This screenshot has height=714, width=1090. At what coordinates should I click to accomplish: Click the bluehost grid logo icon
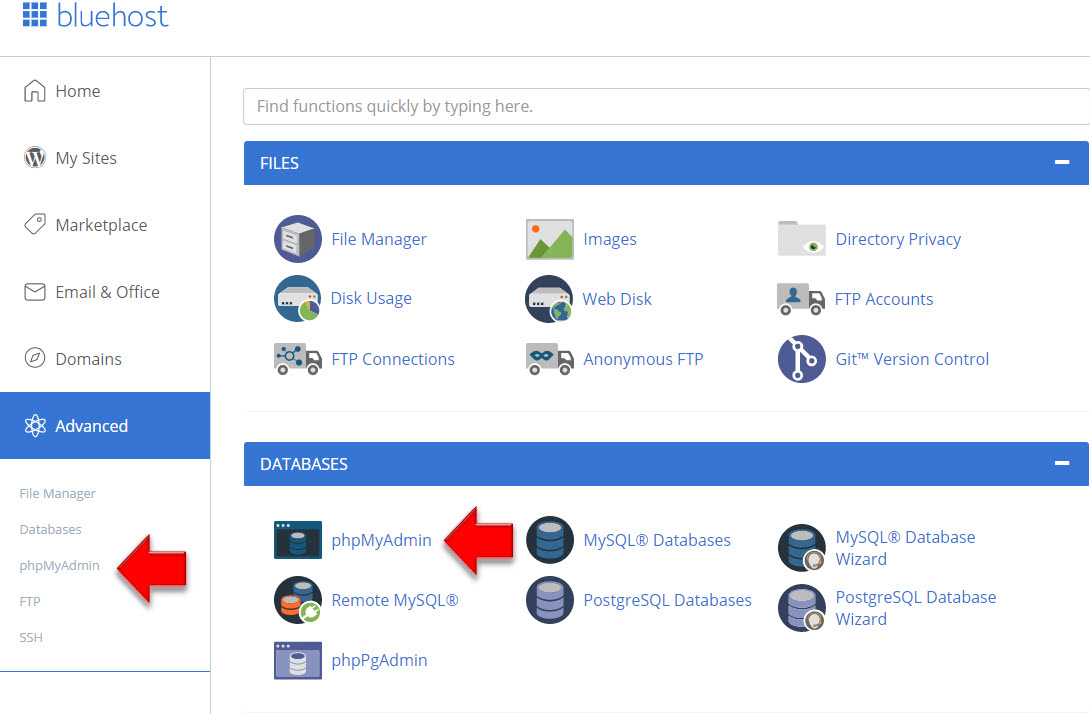tap(35, 15)
